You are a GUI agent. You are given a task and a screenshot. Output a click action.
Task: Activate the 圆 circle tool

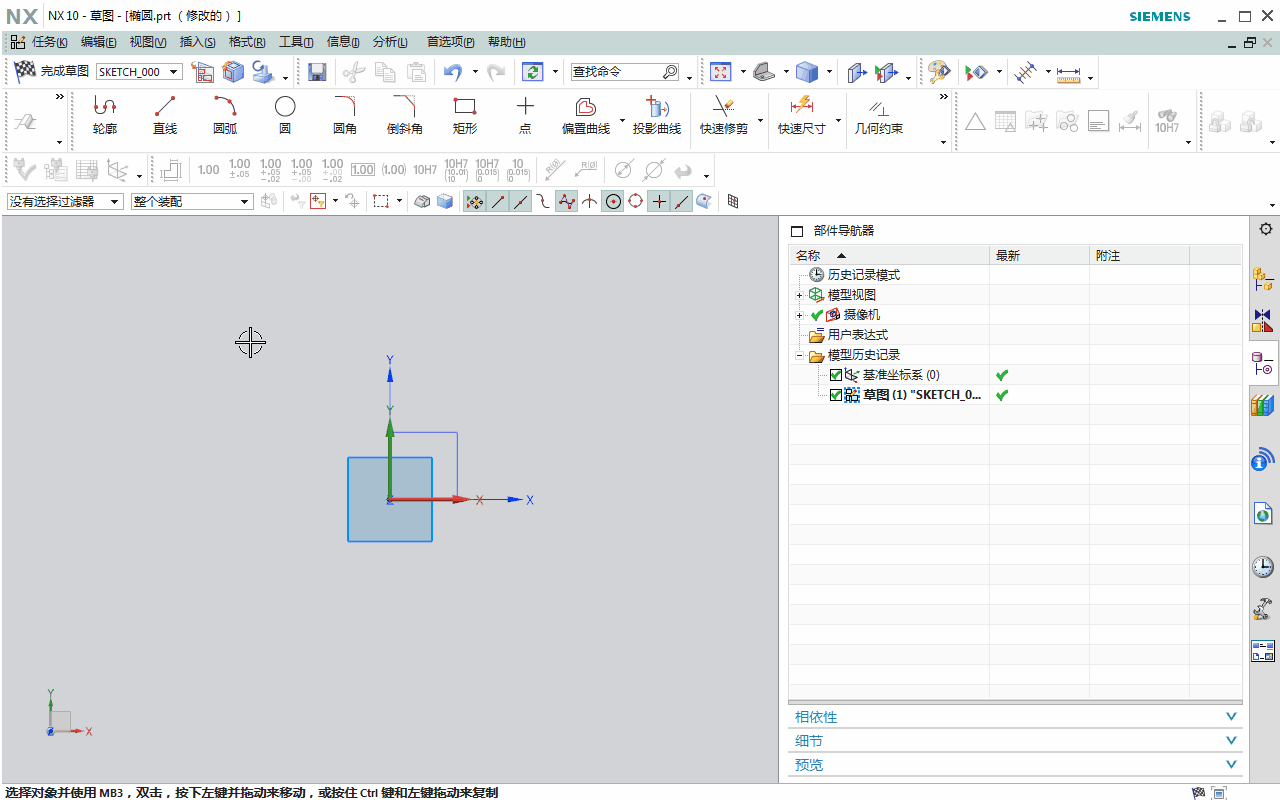click(285, 116)
